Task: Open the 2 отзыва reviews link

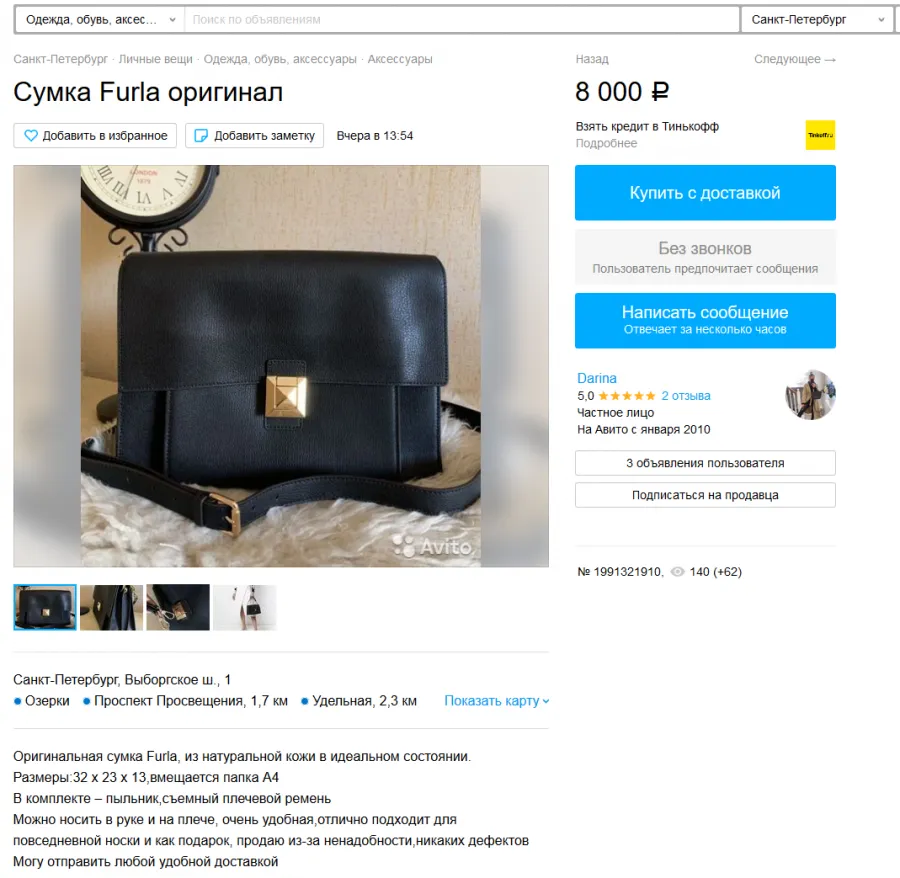Action: pyautogui.click(x=685, y=395)
